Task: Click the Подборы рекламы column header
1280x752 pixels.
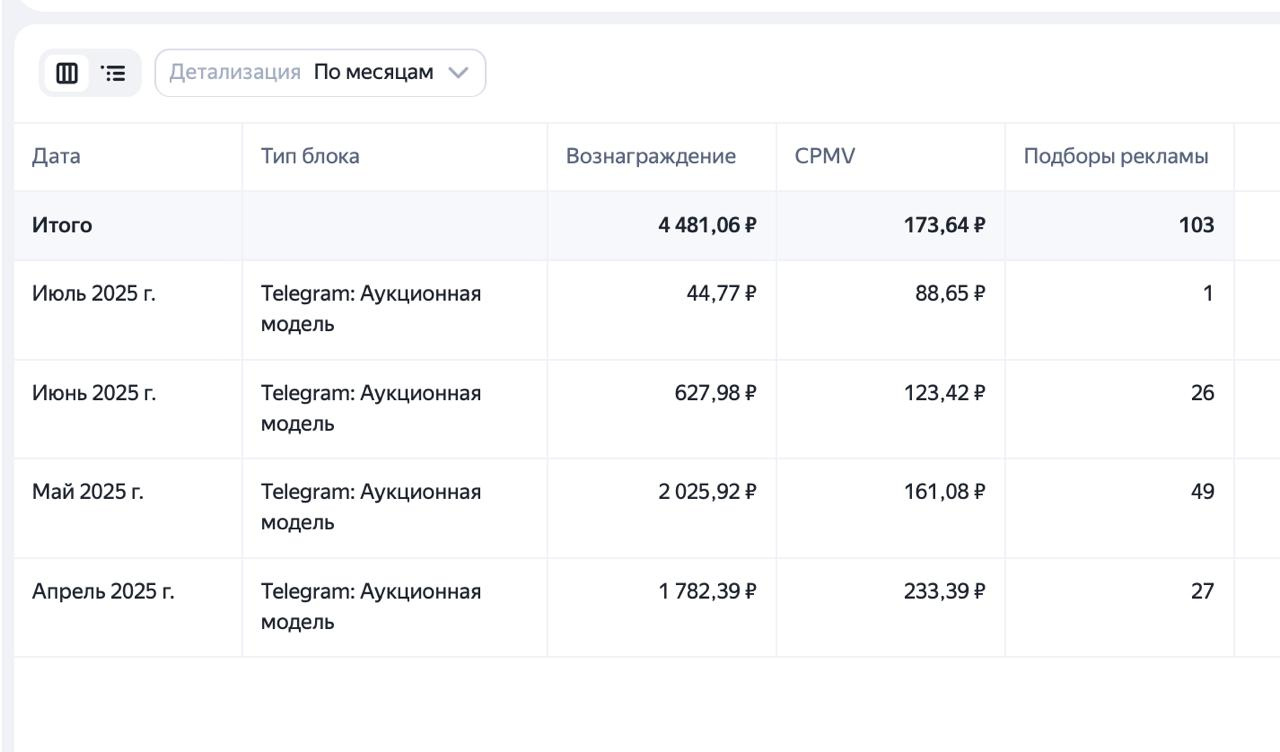Action: 1116,156
